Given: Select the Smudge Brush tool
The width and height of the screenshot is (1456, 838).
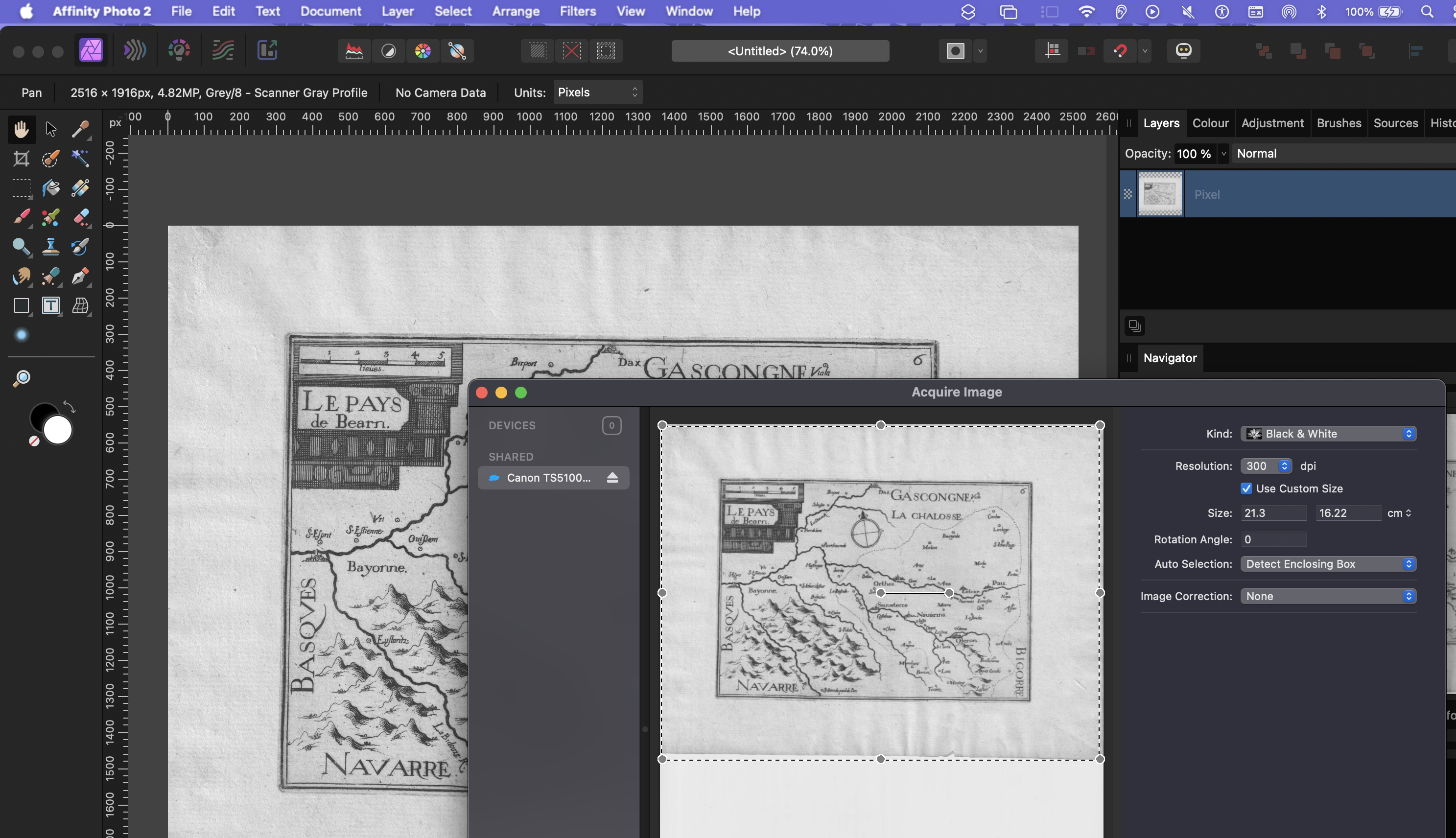Looking at the screenshot, I should click(21, 276).
